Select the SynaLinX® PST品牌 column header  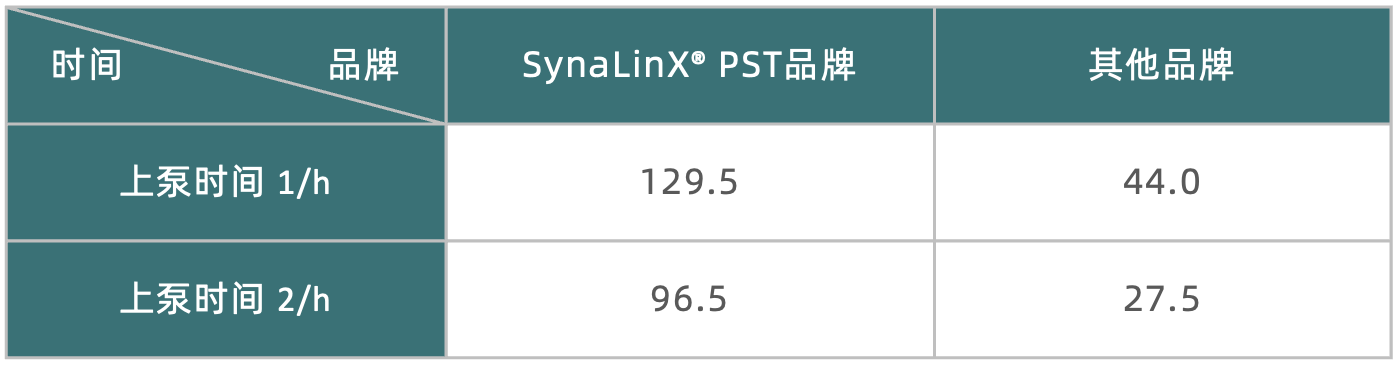click(x=690, y=66)
